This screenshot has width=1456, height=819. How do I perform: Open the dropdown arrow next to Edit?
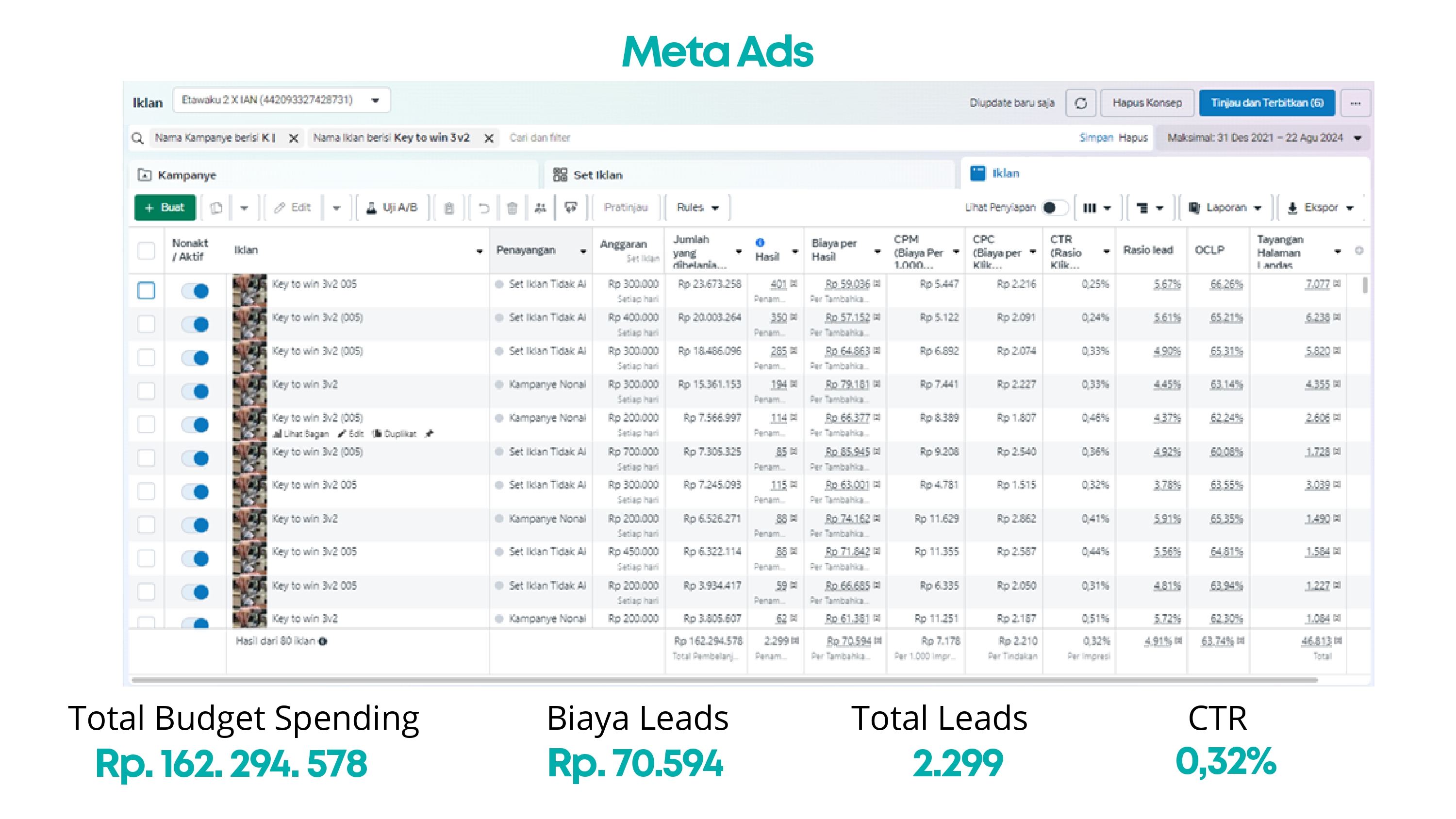(x=336, y=208)
